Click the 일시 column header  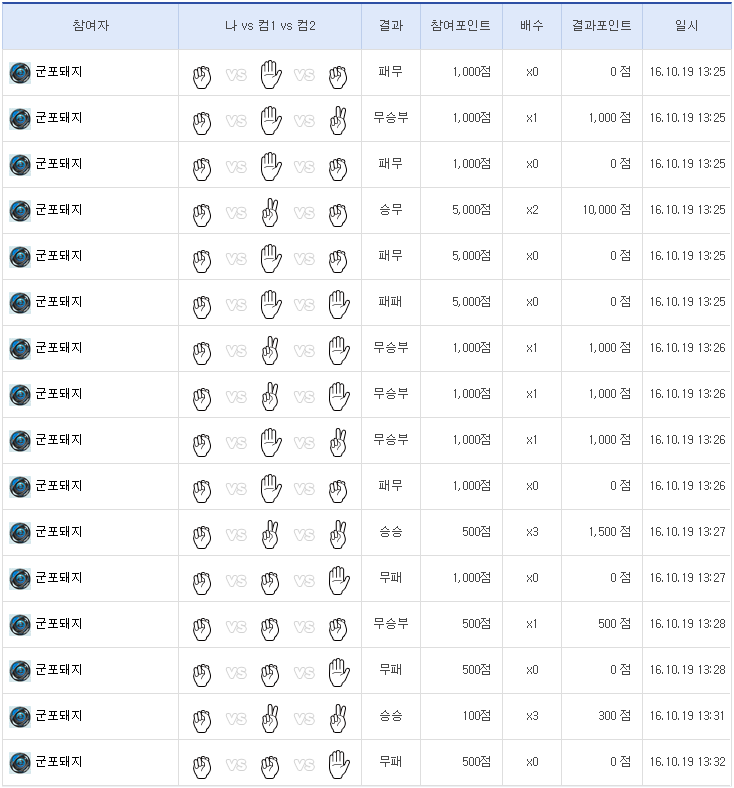tap(687, 26)
